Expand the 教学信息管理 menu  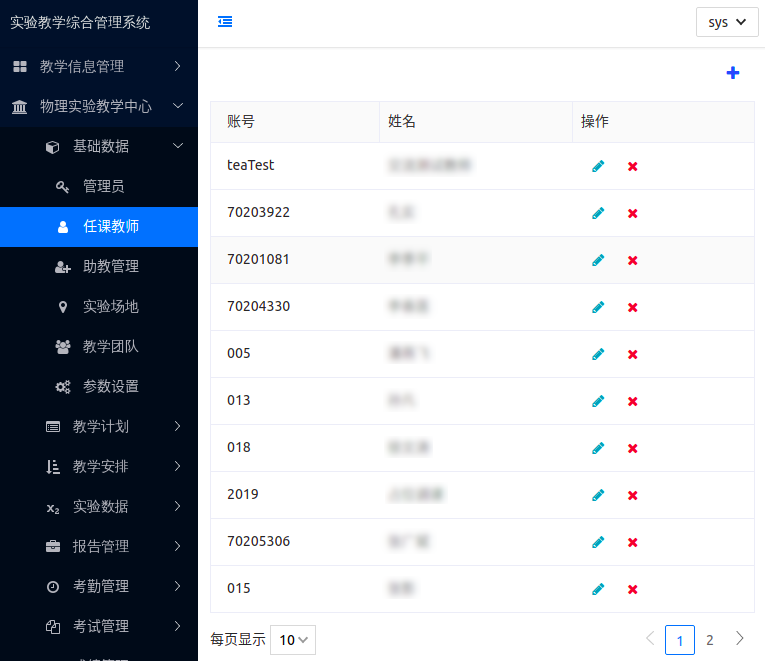tap(98, 66)
